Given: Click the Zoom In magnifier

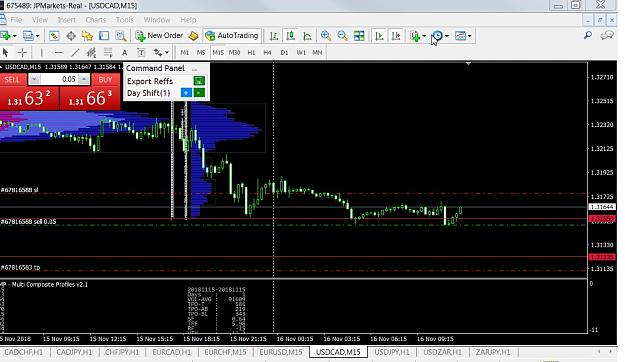Looking at the screenshot, I should (326, 36).
